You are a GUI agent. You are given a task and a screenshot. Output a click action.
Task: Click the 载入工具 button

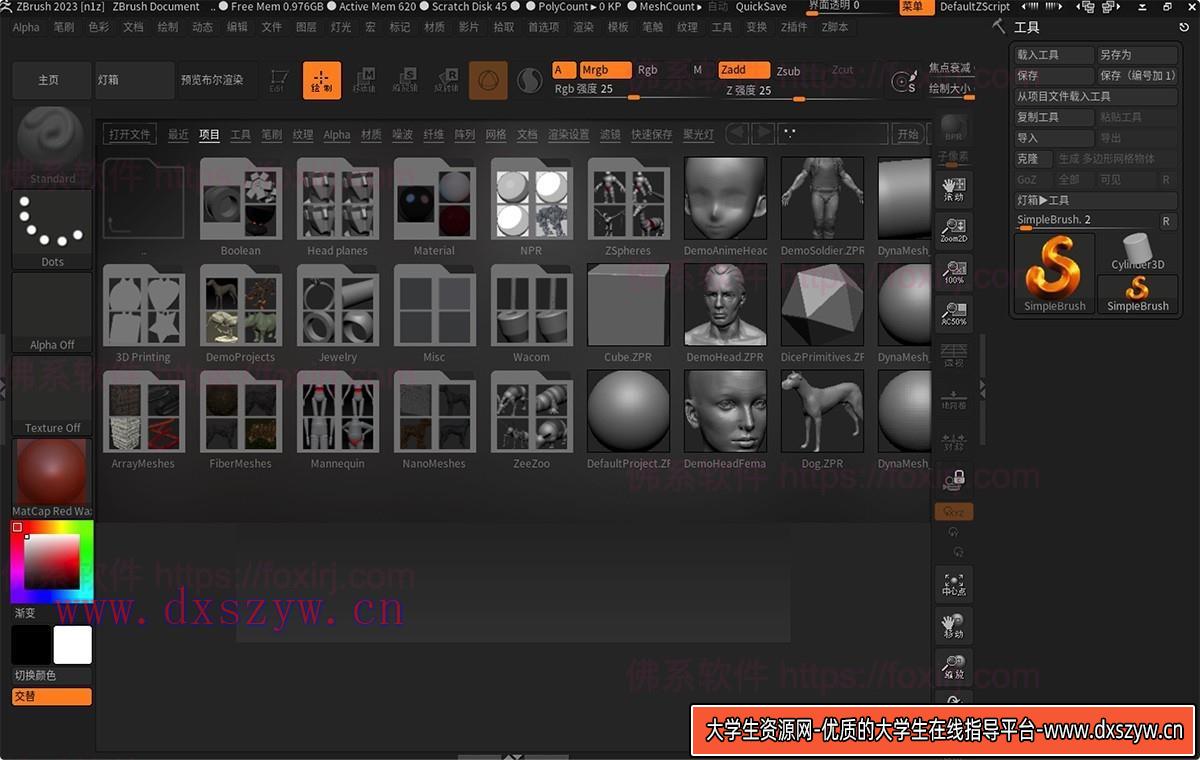pos(1054,55)
